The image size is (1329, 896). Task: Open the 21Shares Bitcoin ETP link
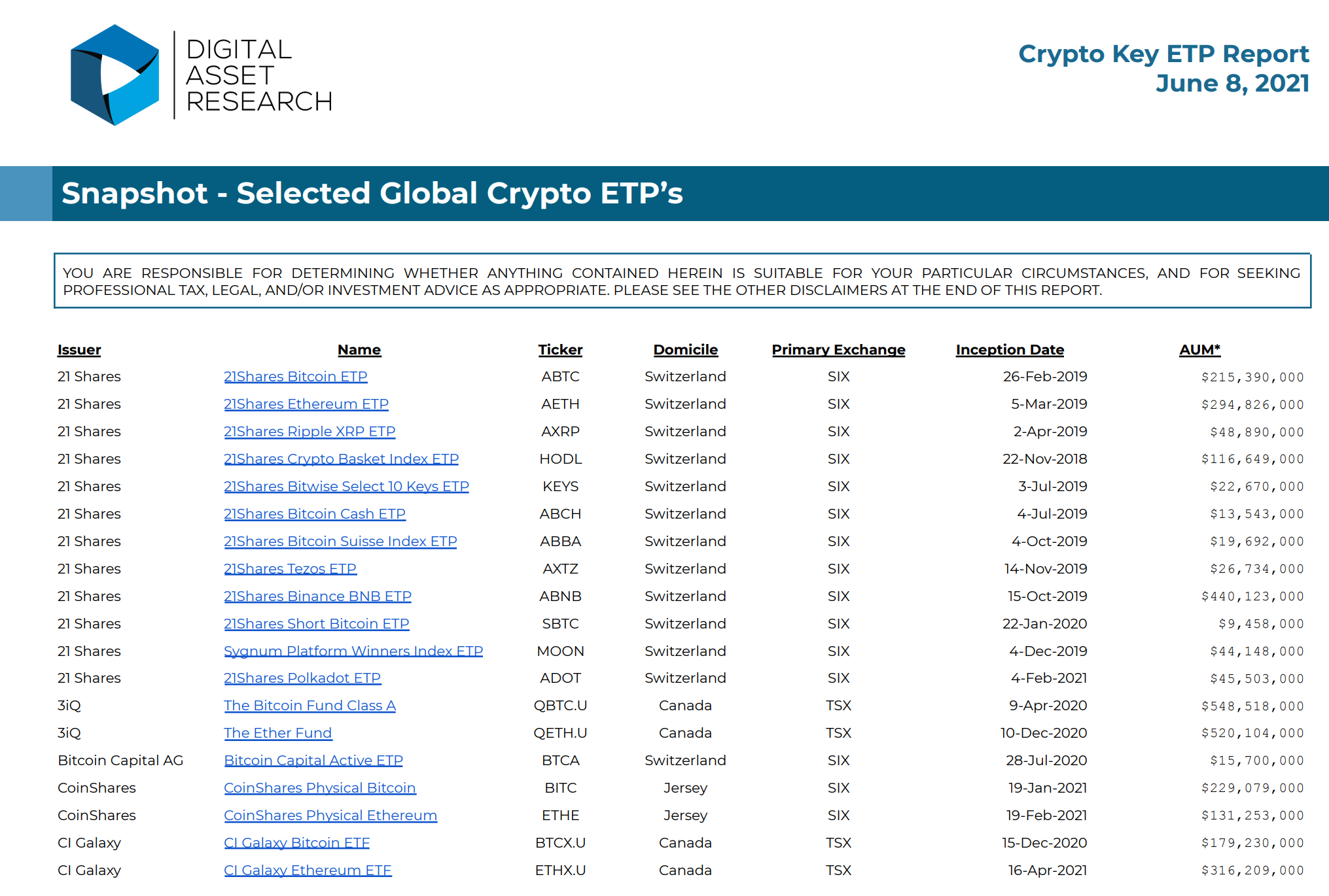click(295, 377)
